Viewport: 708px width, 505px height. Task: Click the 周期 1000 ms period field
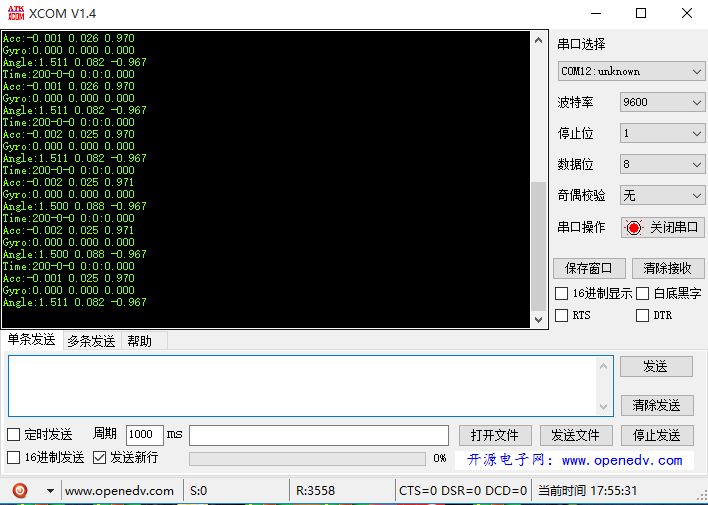[x=144, y=435]
